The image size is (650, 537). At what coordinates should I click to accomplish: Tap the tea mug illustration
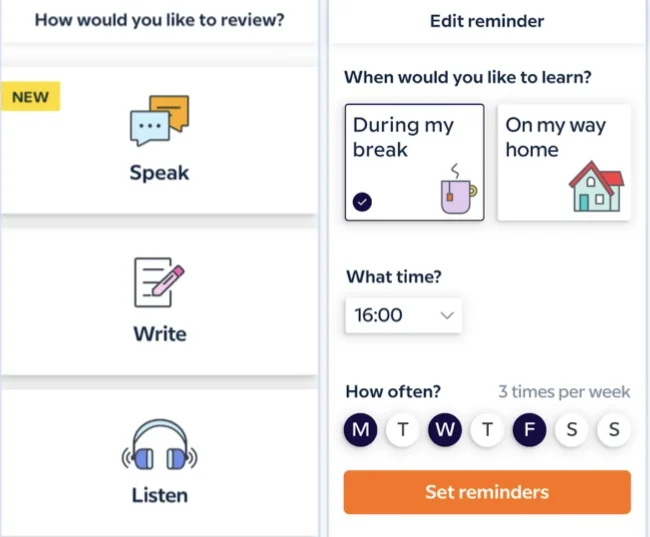pos(458,189)
